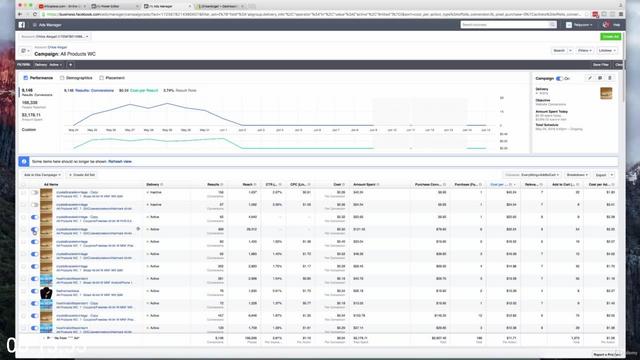Sort by the Amount Spent column header
The image size is (640, 360).
click(366, 184)
